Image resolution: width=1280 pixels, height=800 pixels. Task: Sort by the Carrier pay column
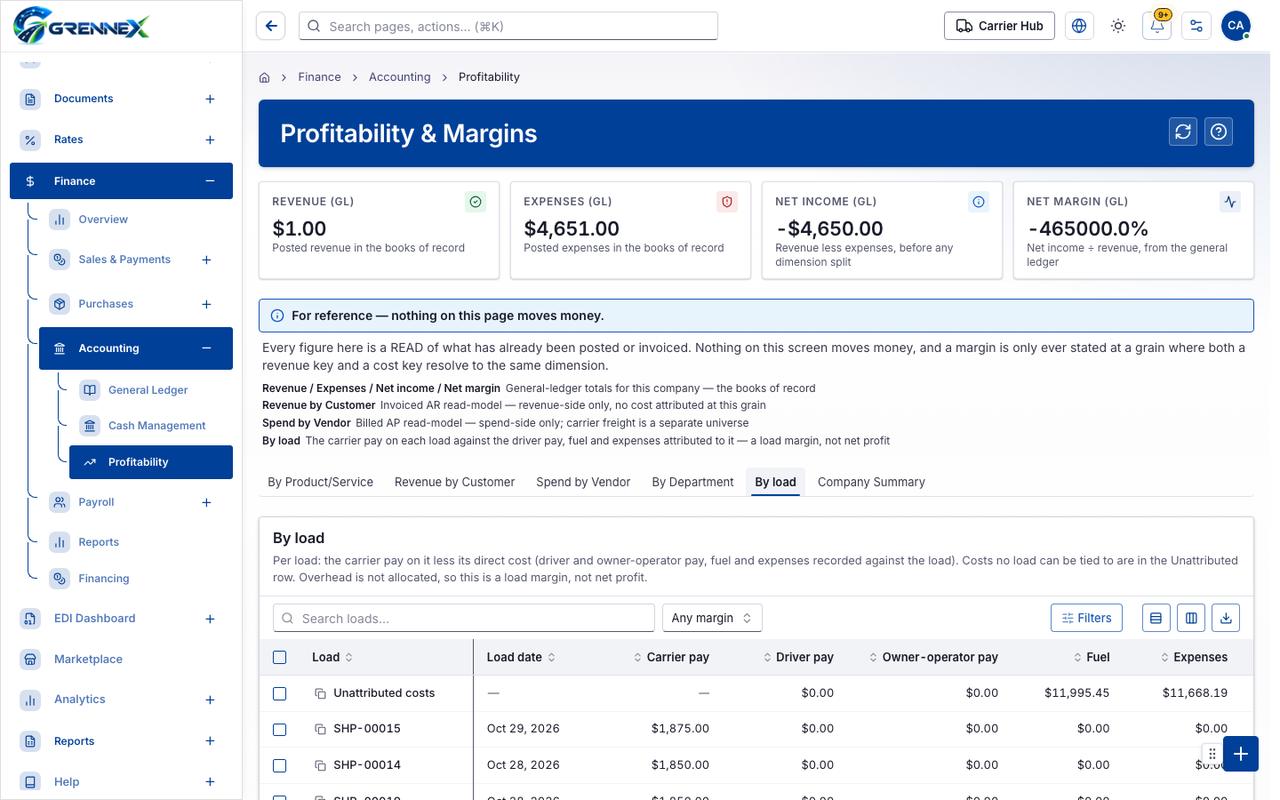click(672, 657)
